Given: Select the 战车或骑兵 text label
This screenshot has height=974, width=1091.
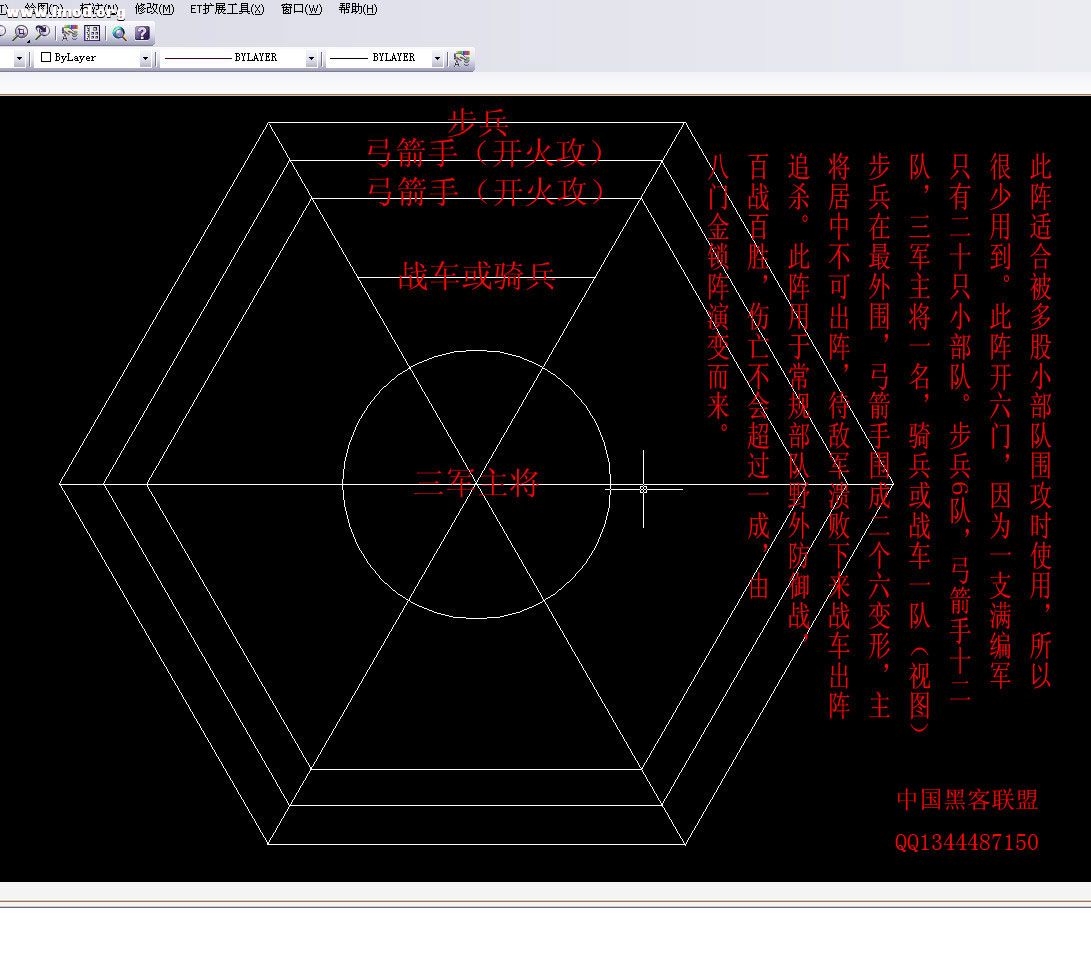Looking at the screenshot, I should (x=476, y=276).
